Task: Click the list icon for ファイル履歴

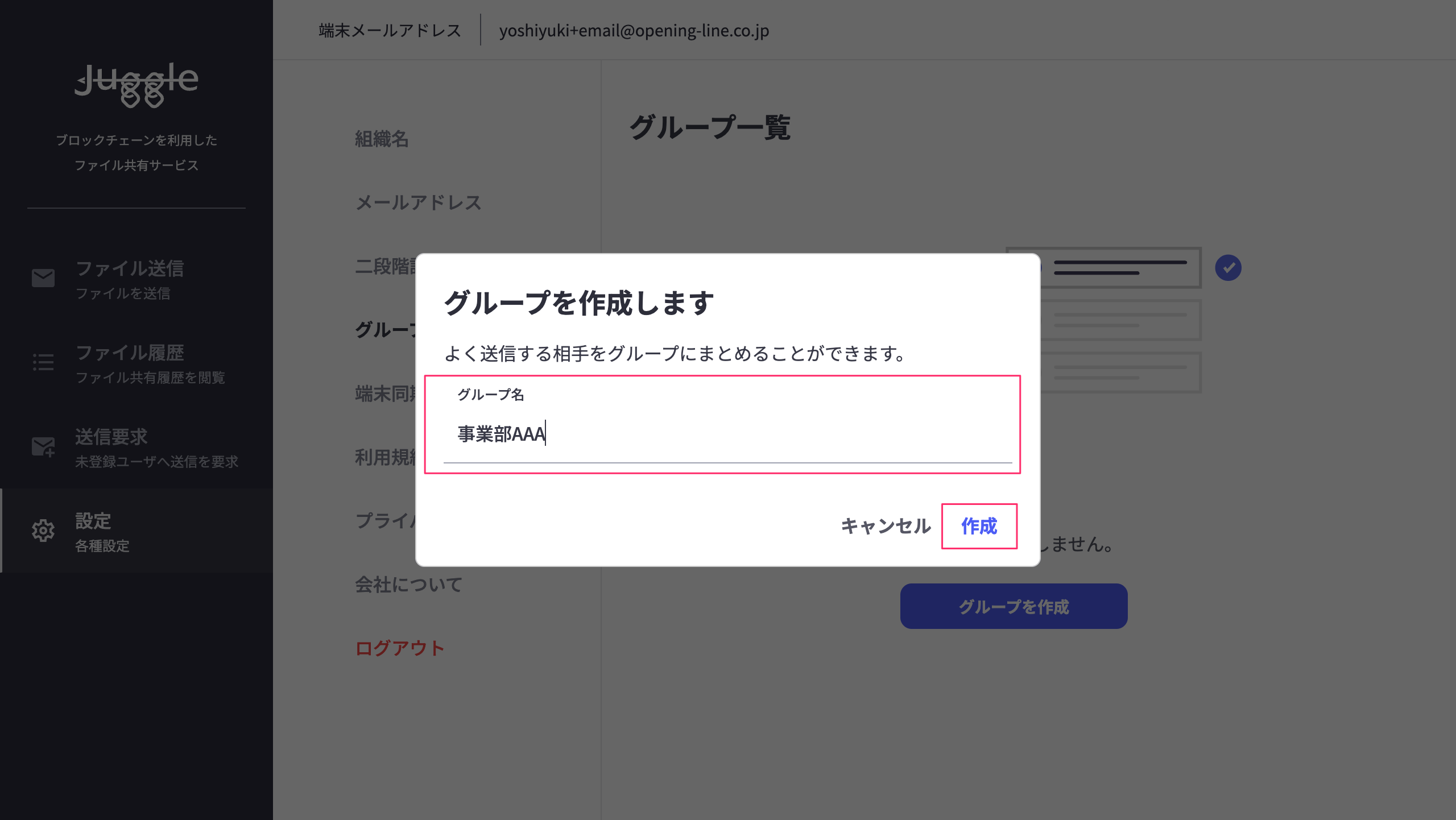Action: click(x=43, y=362)
